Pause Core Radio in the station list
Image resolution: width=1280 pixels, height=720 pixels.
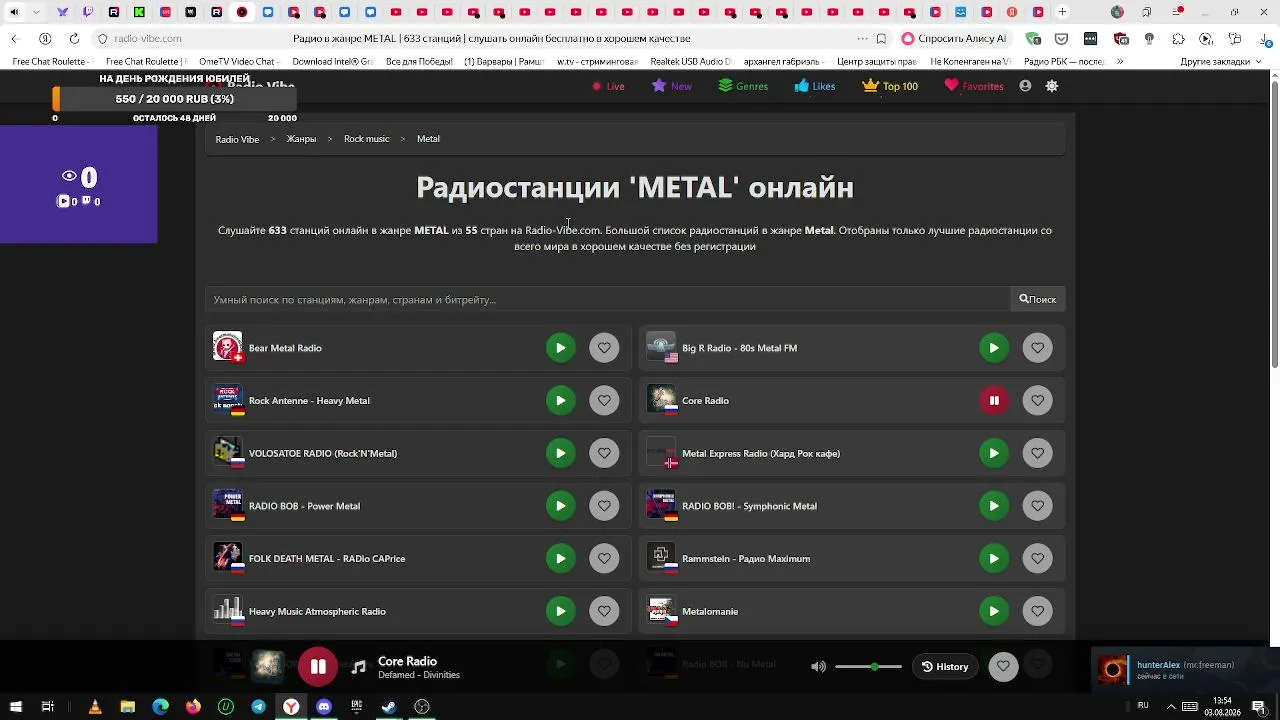pos(994,400)
